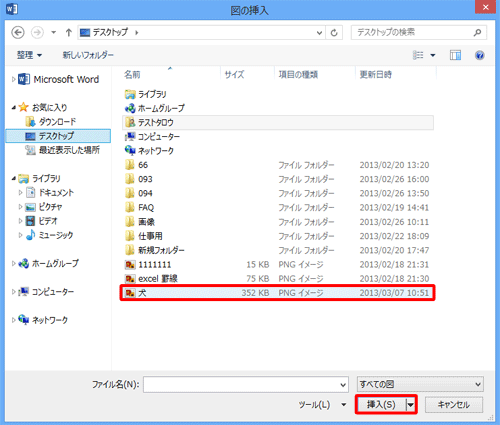Click デスクトップ in the address bar
Screen dimensions: 500x425
coord(110,32)
